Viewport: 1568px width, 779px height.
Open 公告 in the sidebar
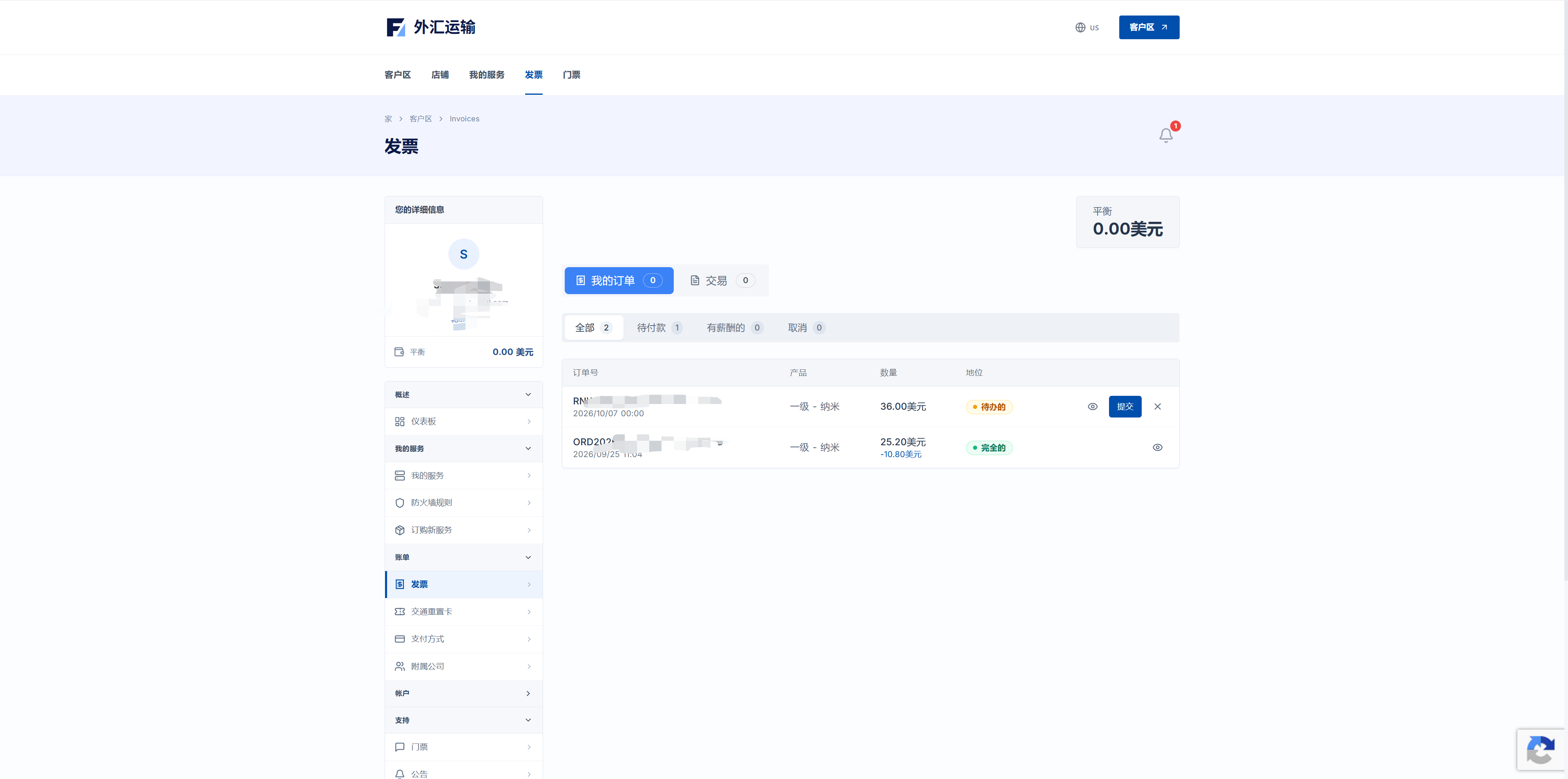(464, 771)
